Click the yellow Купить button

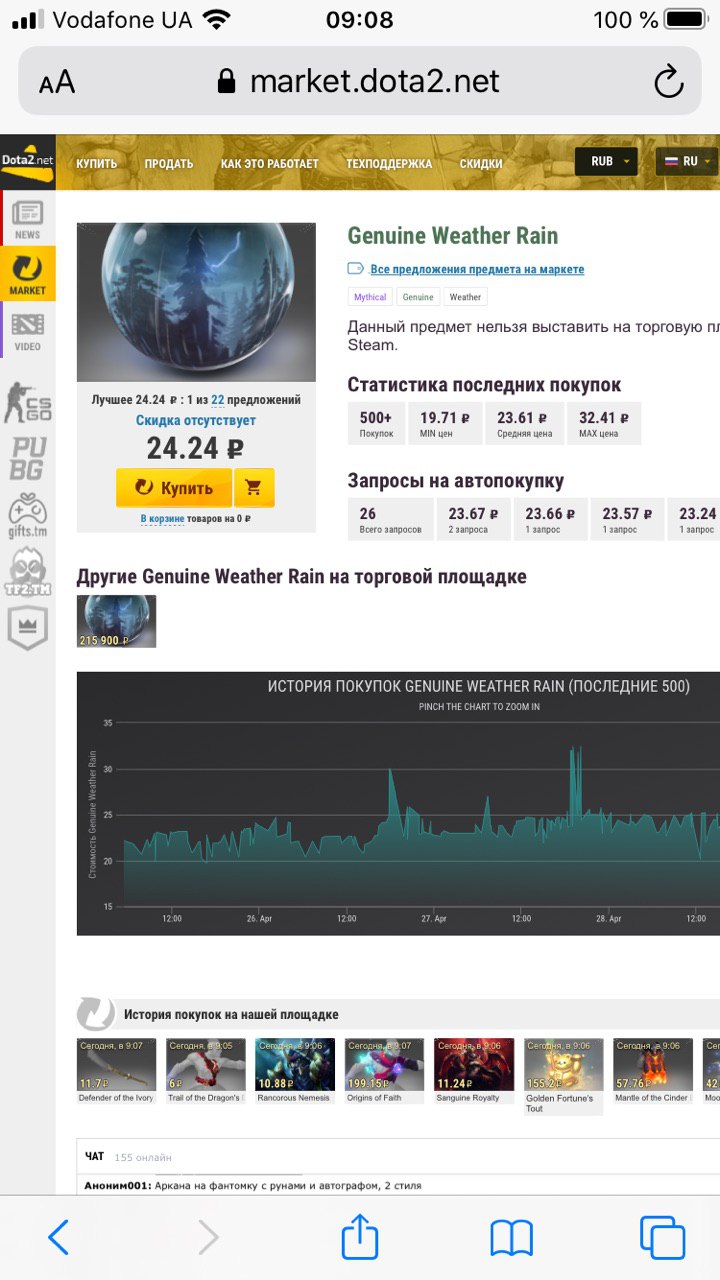tap(174, 488)
